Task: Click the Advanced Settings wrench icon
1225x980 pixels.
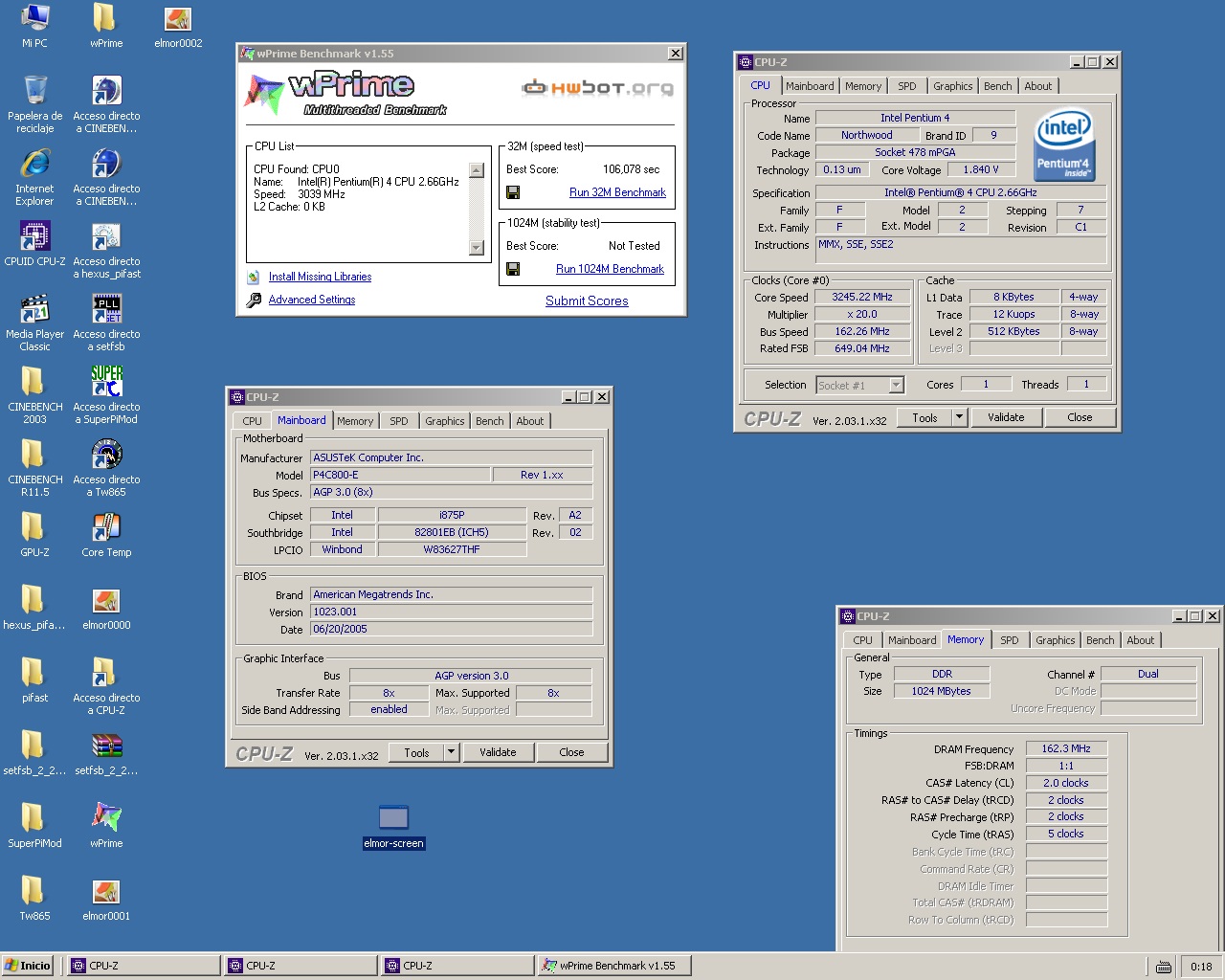Action: [x=254, y=300]
